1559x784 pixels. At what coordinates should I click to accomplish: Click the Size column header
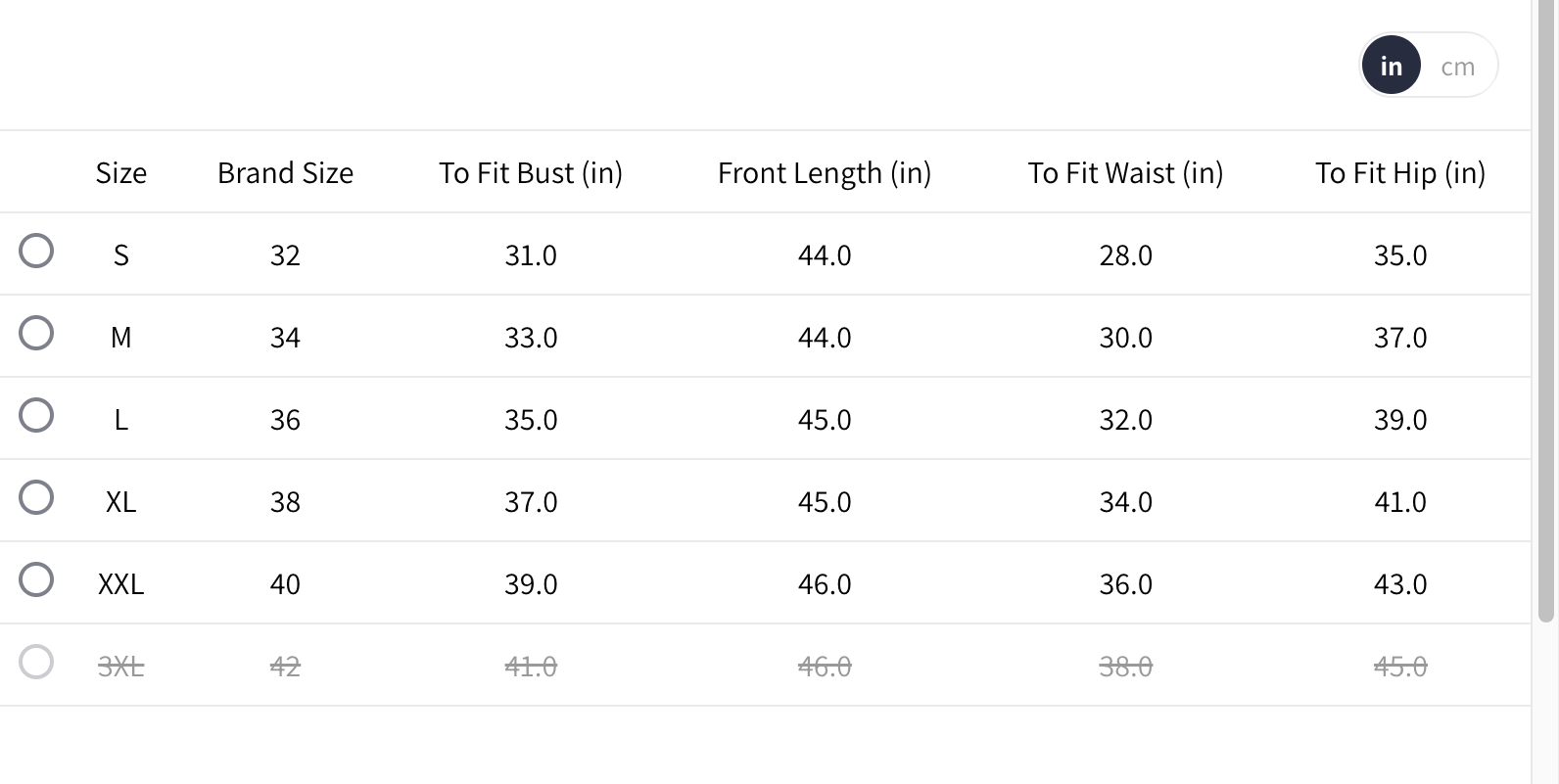[x=121, y=173]
